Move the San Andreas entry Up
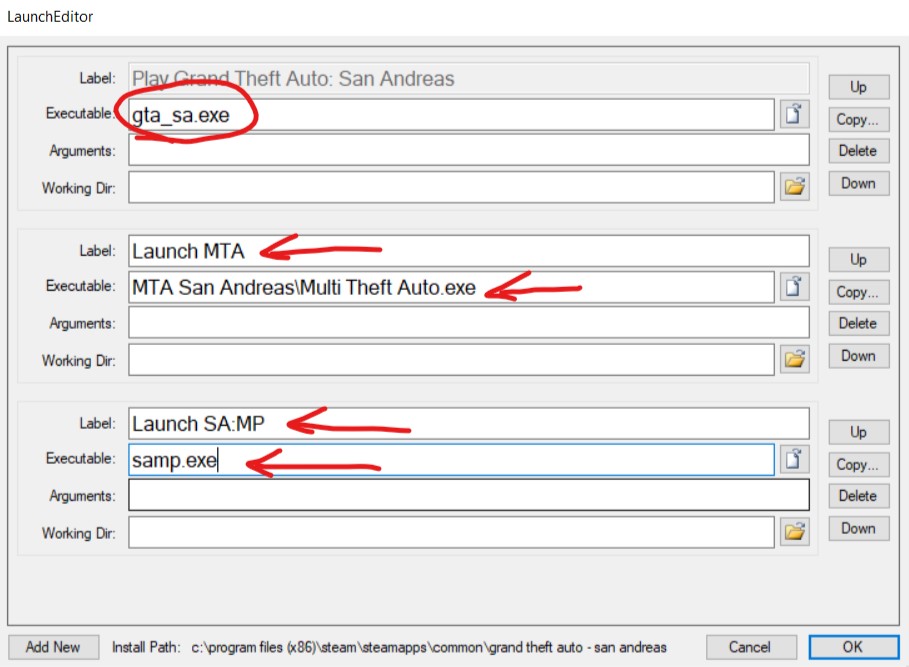The image size is (909, 667). coord(859,87)
